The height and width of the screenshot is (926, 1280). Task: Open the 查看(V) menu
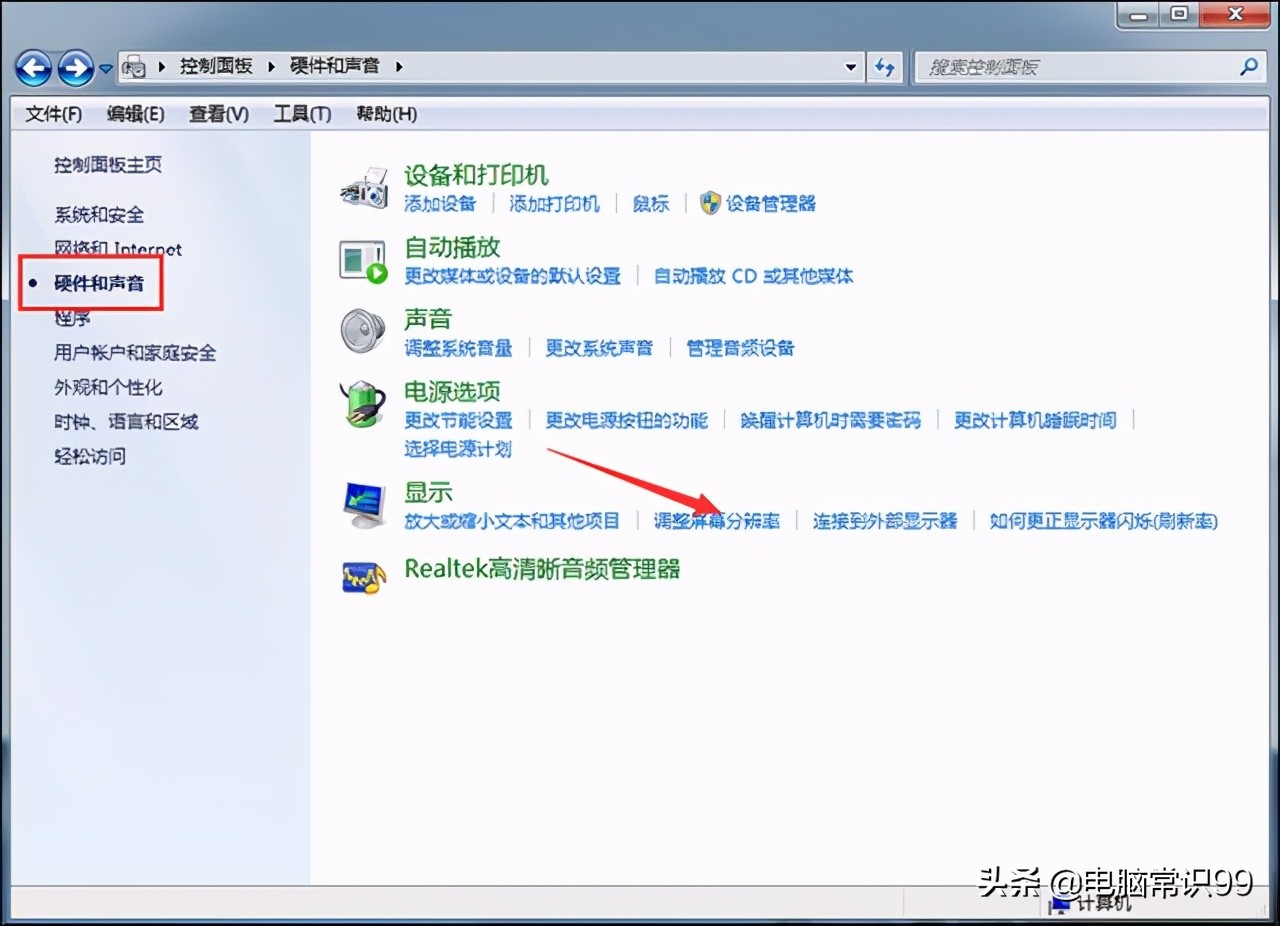[217, 114]
